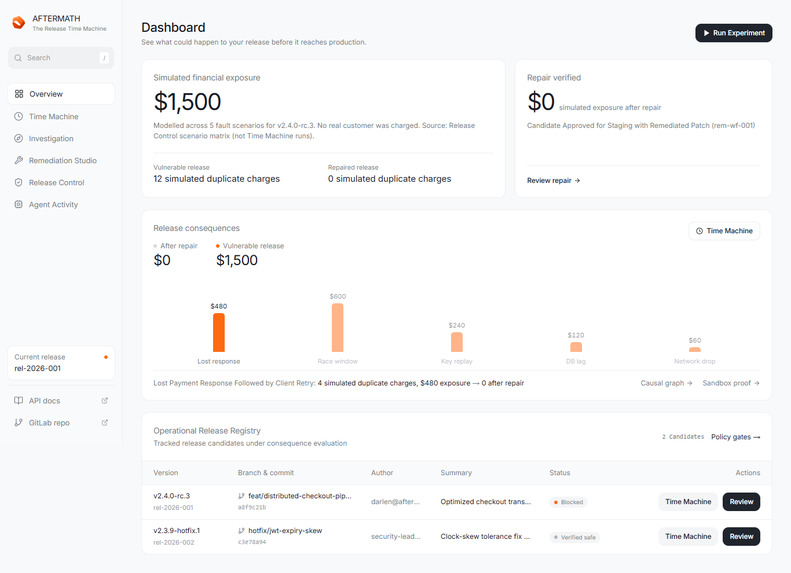Open Time Machine from Release consequences card
The height and width of the screenshot is (573, 791).
click(724, 231)
